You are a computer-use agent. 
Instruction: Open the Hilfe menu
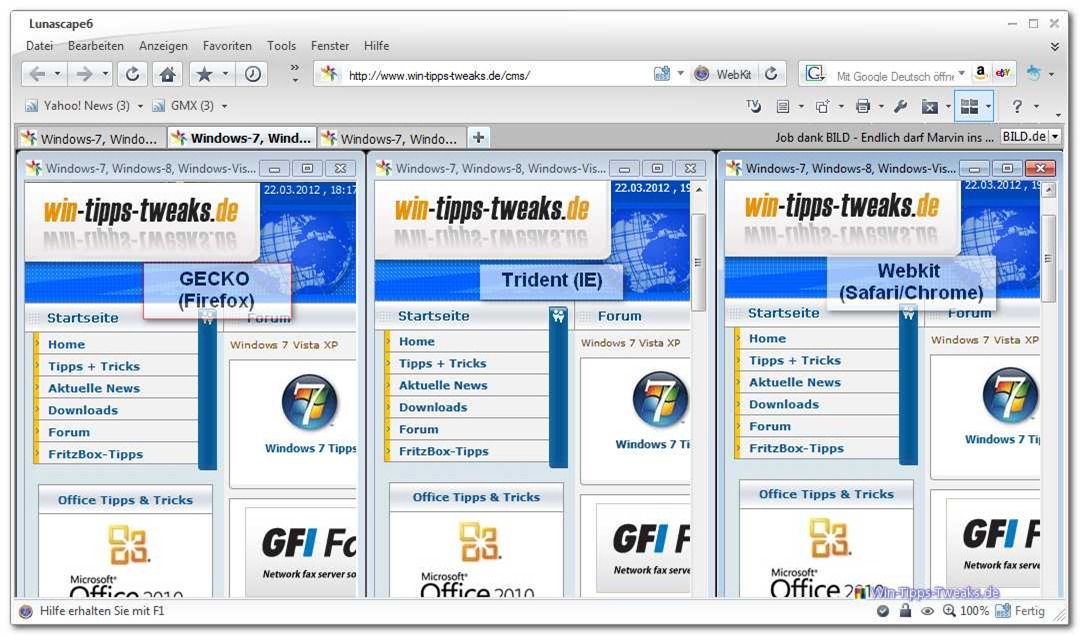(377, 46)
